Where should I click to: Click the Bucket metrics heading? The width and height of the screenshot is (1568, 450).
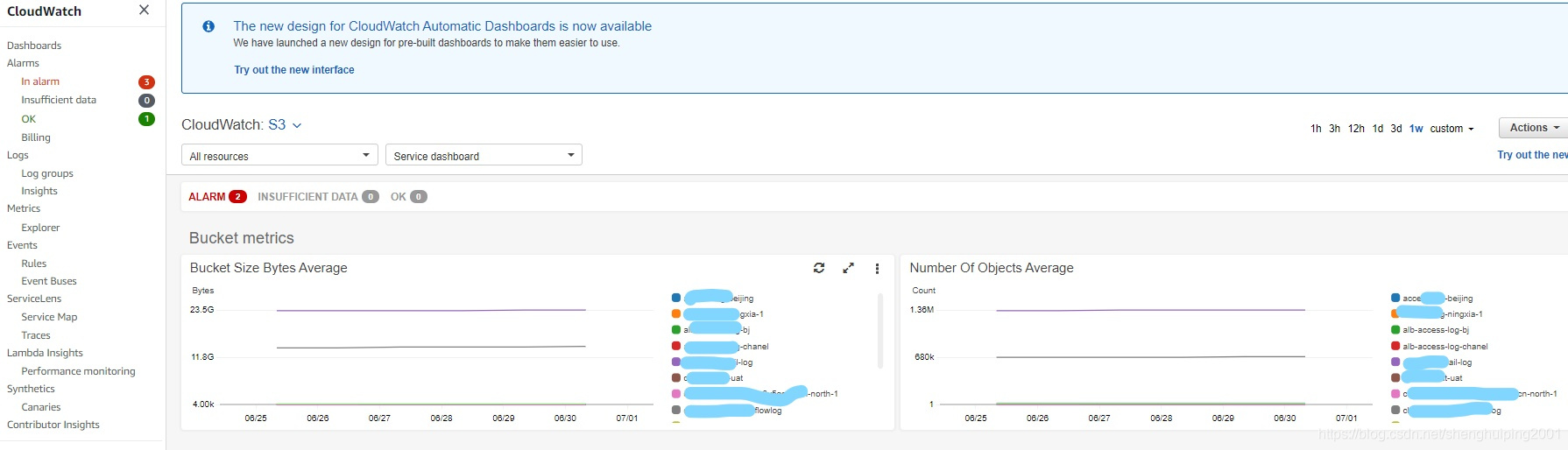(x=242, y=238)
